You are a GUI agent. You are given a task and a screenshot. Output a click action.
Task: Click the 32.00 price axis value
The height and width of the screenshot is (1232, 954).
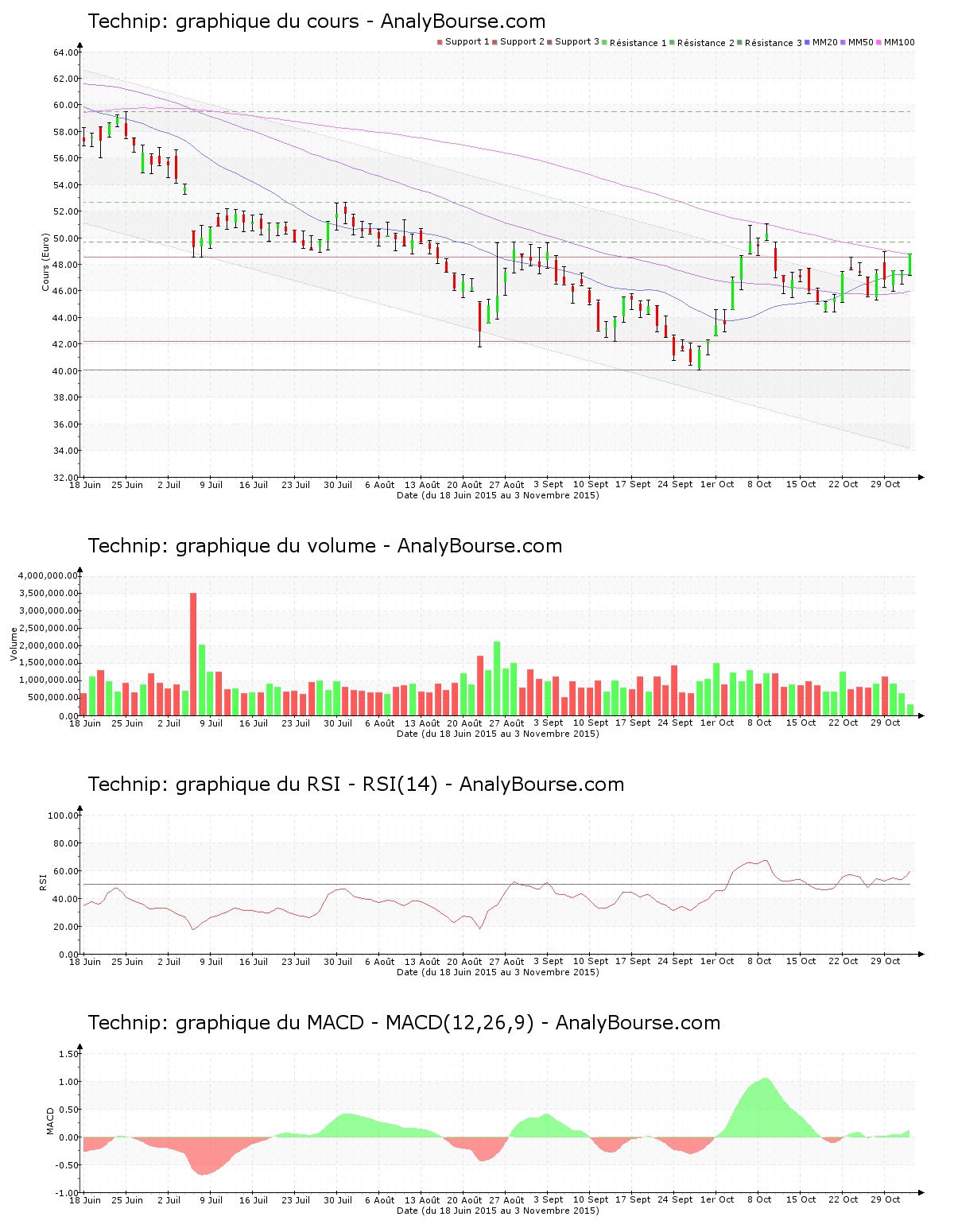(x=66, y=478)
